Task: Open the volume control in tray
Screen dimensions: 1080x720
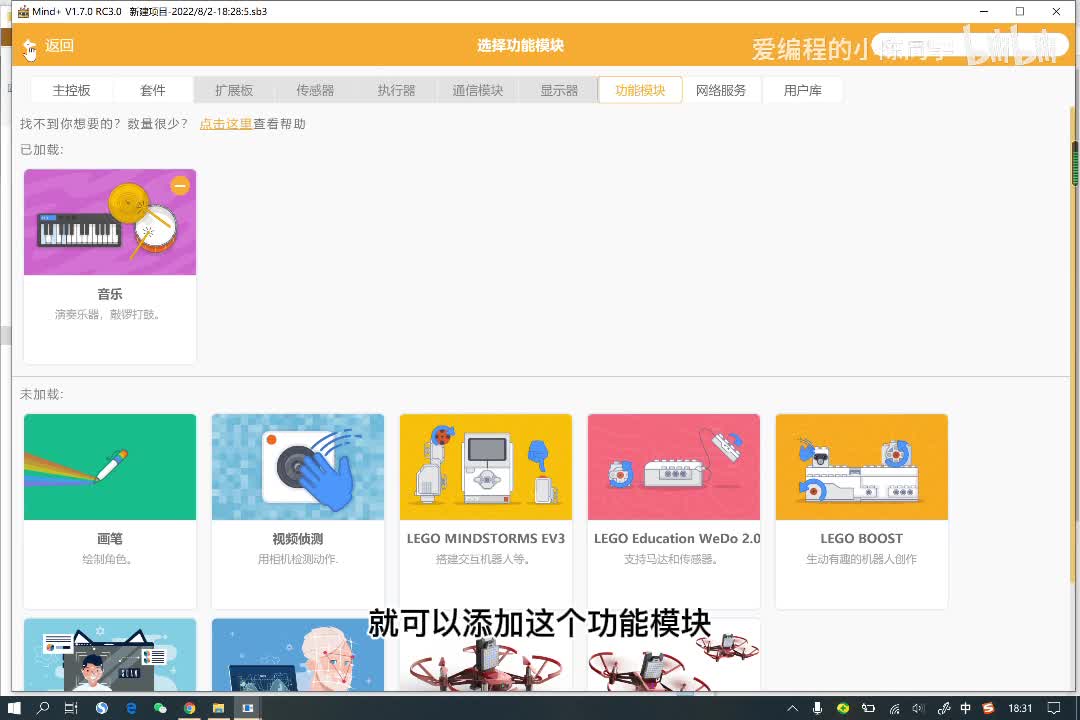Action: [x=918, y=708]
